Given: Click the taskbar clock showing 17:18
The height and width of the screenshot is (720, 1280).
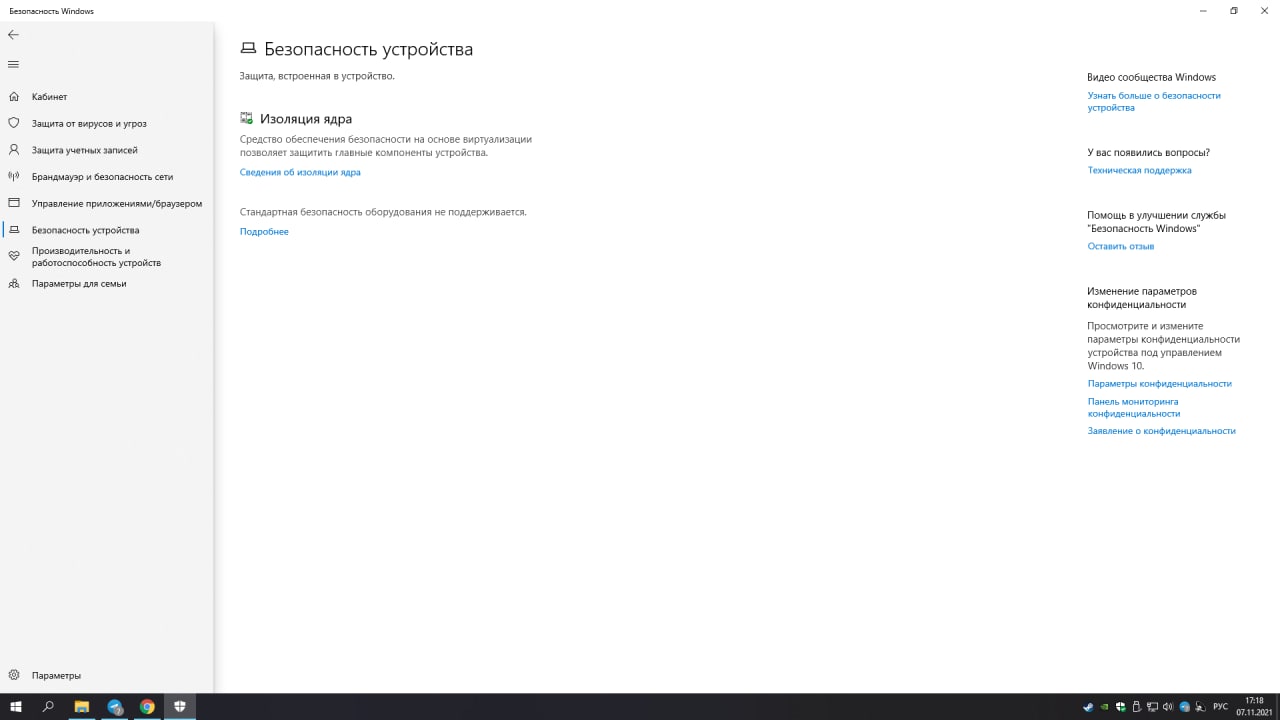Looking at the screenshot, I should point(1253,706).
